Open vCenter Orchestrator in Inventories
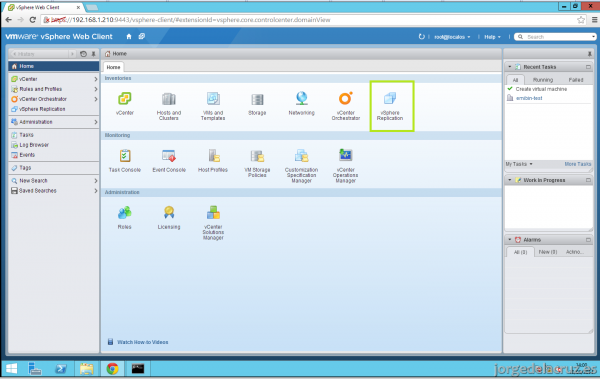 [346, 98]
